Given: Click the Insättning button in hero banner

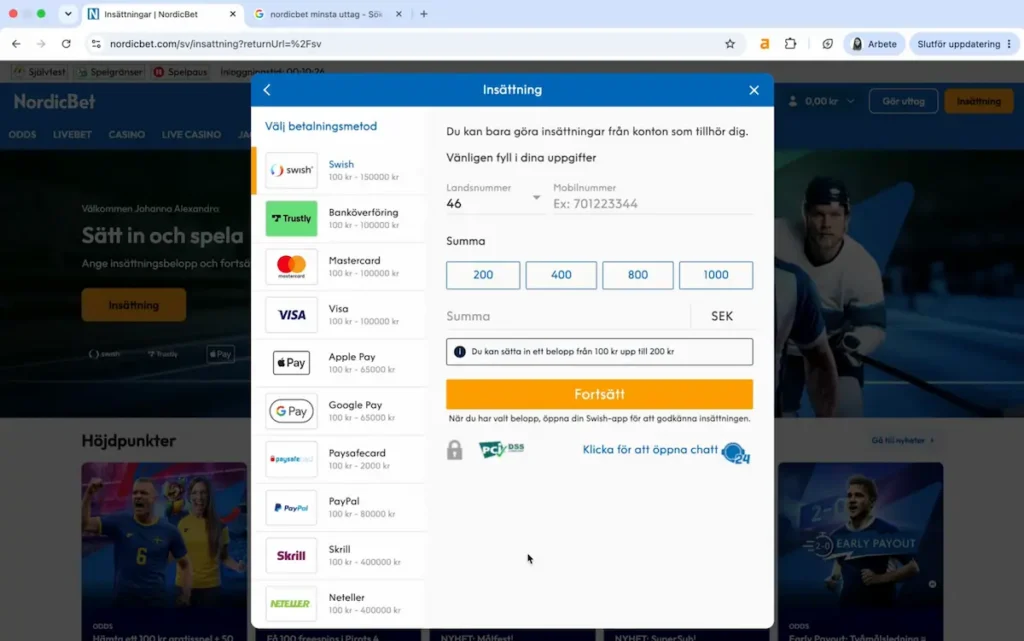Looking at the screenshot, I should click(x=134, y=305).
